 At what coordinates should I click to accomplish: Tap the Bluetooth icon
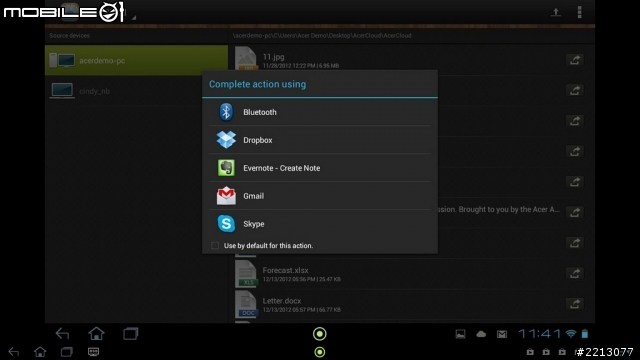226,112
